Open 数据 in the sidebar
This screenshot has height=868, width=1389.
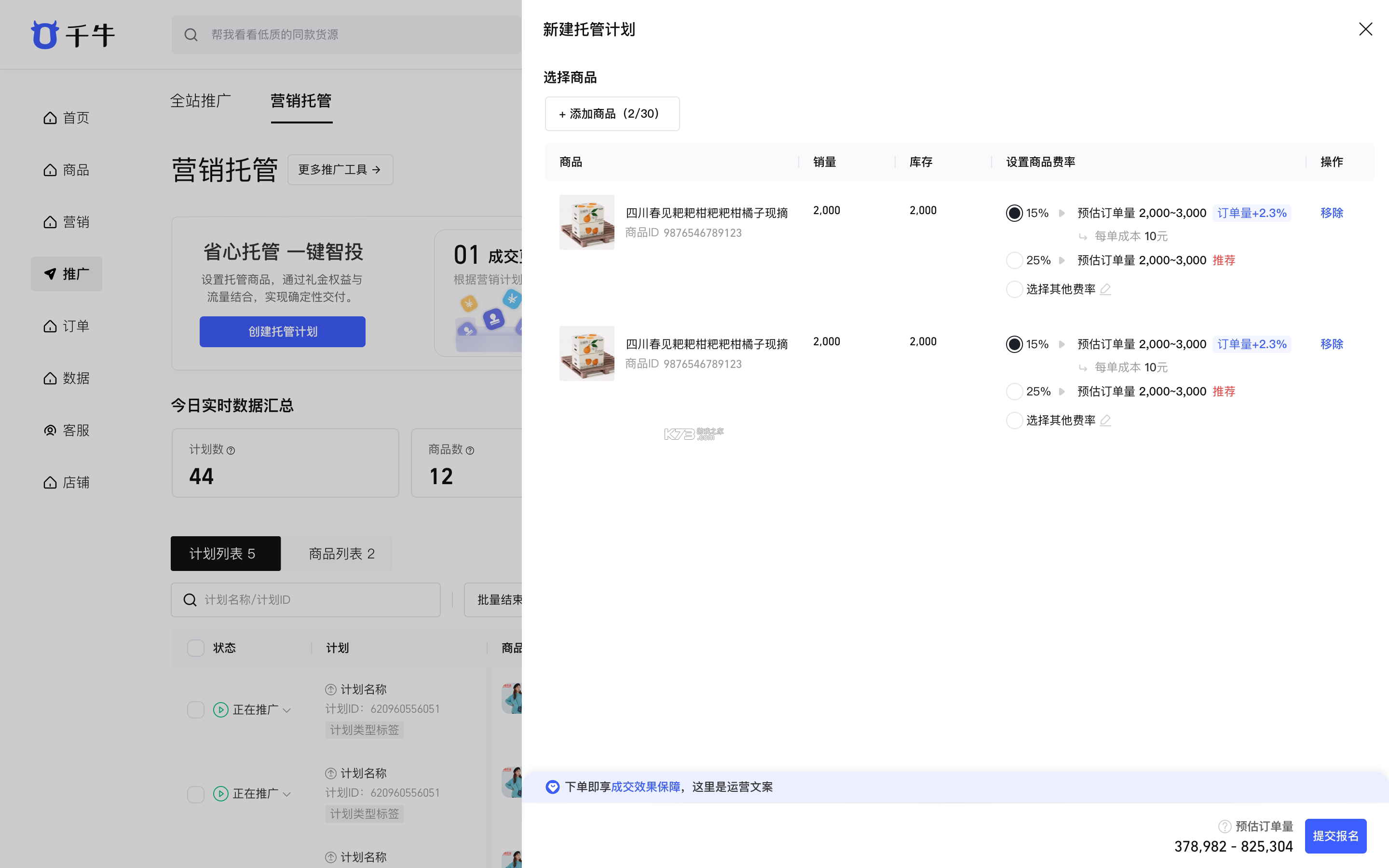[x=67, y=378]
